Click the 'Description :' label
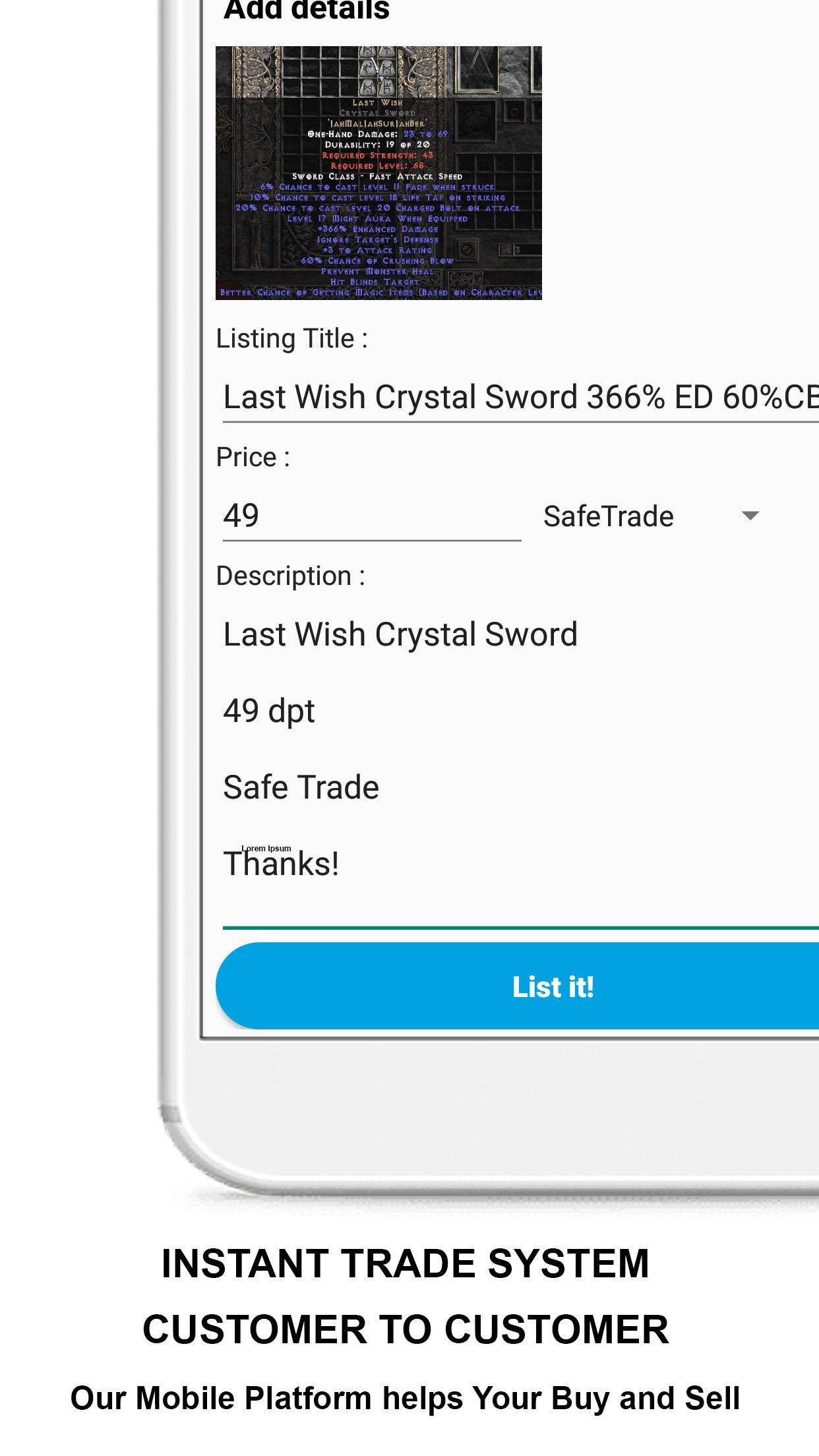Screen dimensions: 819x1456 pos(291,576)
